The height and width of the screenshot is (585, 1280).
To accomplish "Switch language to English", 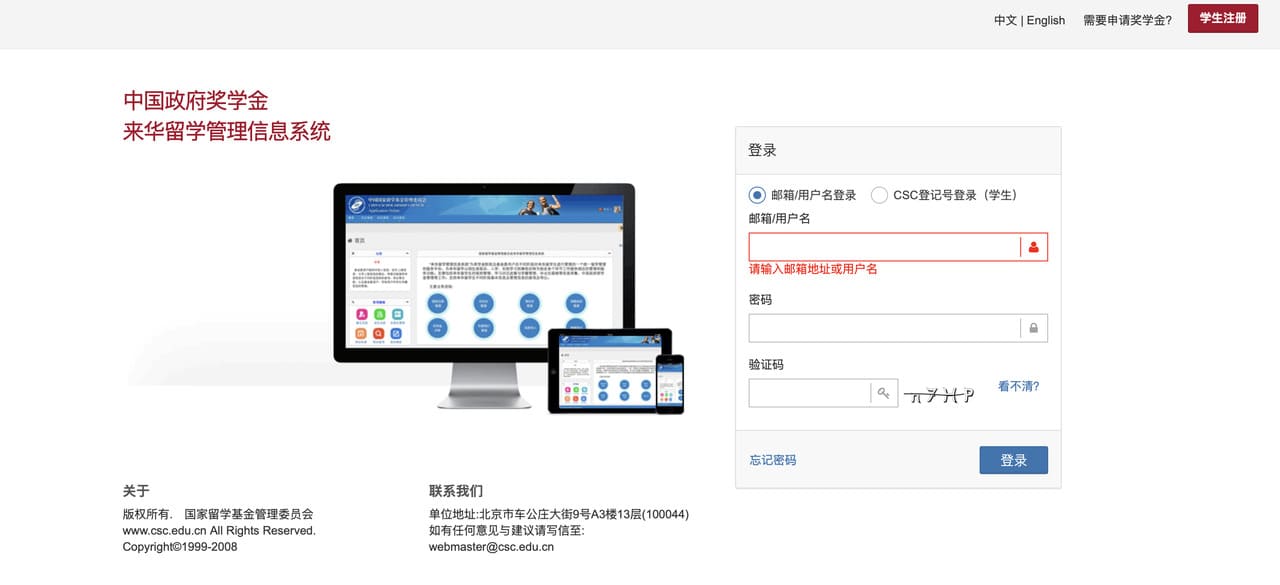I will tap(1045, 20).
